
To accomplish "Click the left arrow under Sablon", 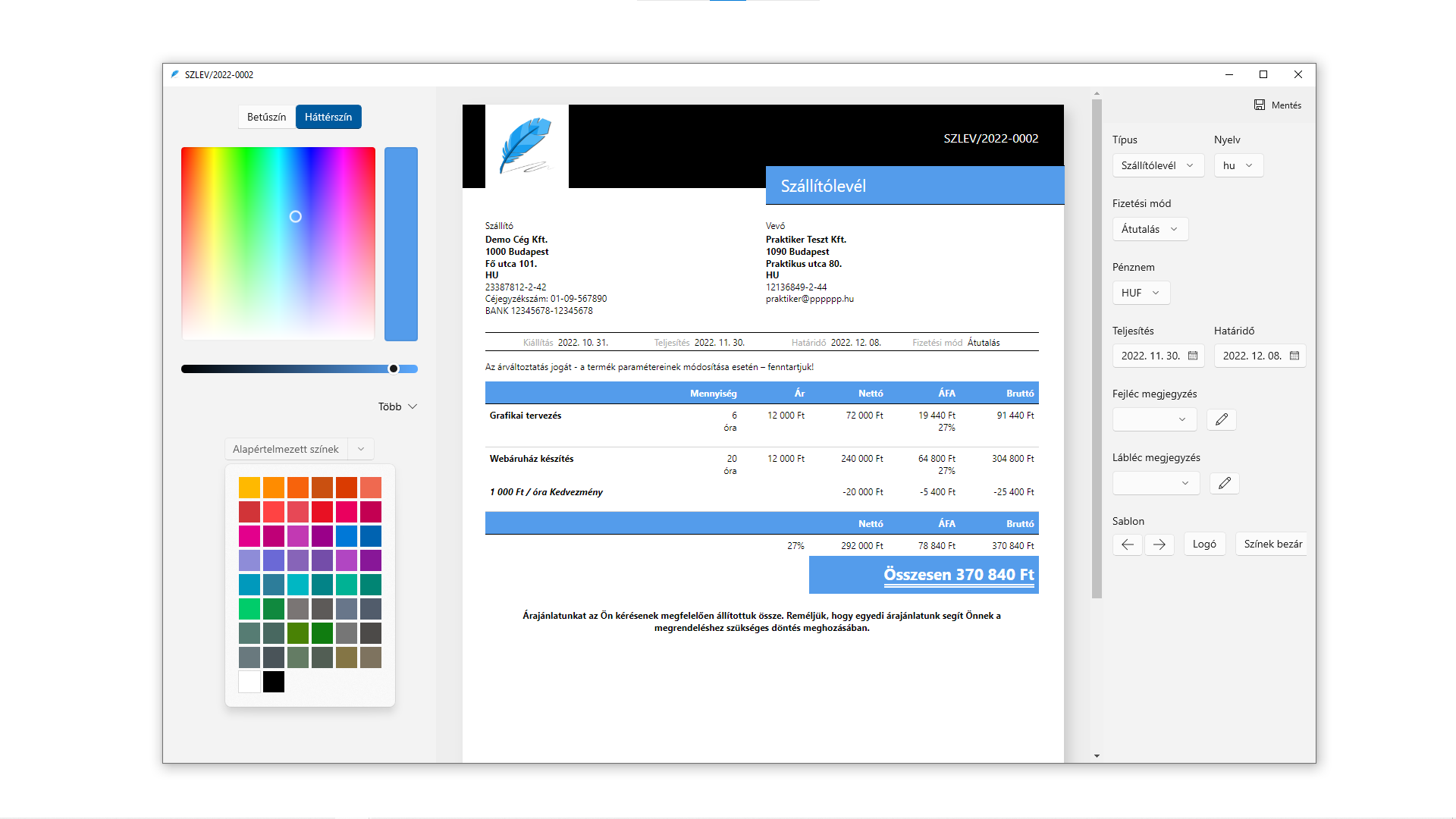I will pos(1128,544).
